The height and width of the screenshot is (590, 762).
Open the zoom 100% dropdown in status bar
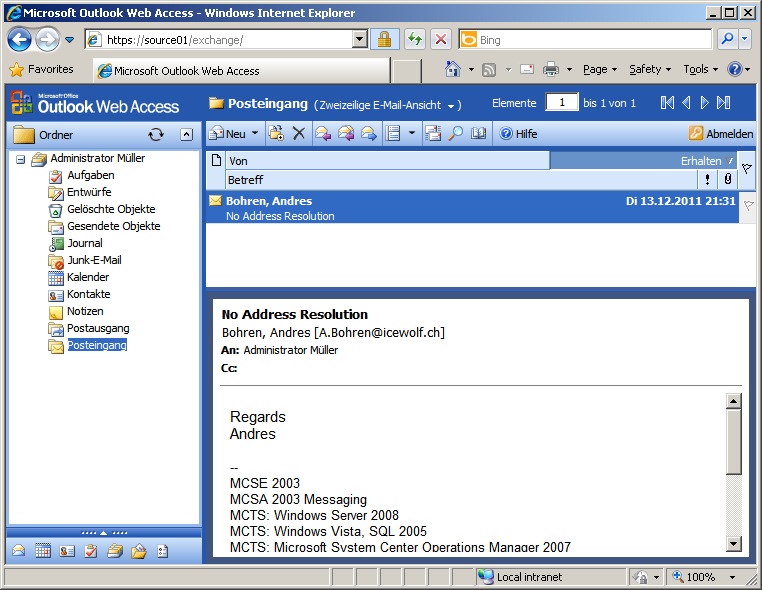pos(732,577)
